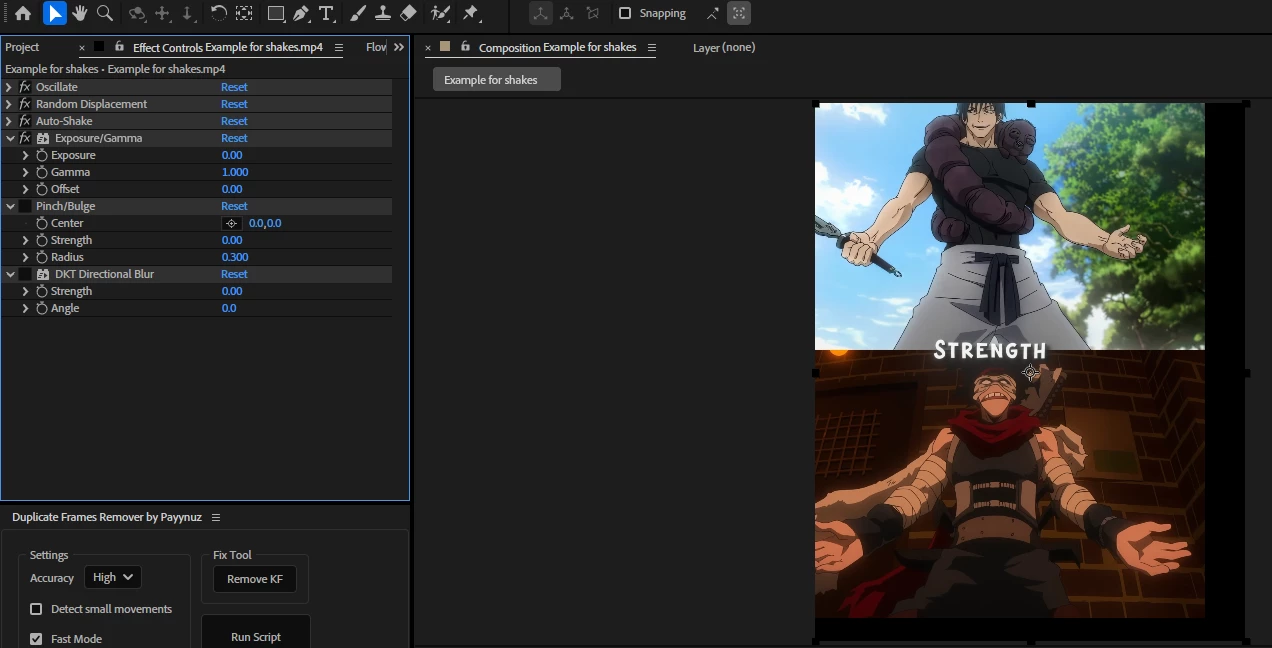Viewport: 1272px width, 648px height.
Task: Select the Hand tool
Action: point(79,14)
